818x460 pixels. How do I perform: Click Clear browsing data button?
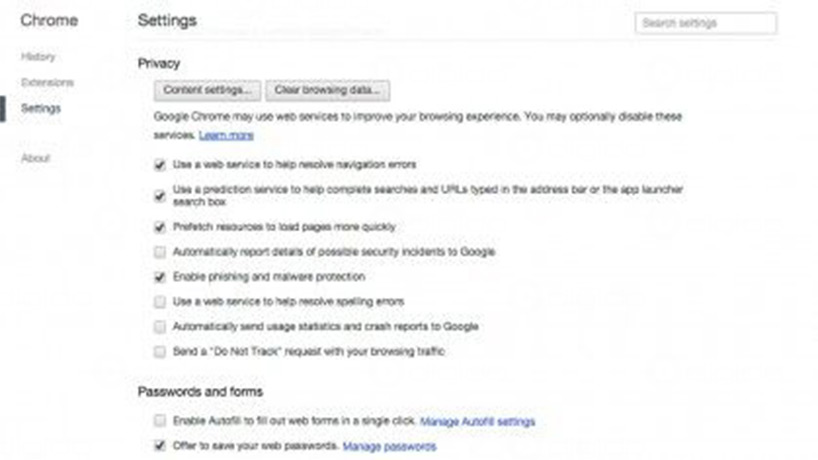click(x=327, y=90)
